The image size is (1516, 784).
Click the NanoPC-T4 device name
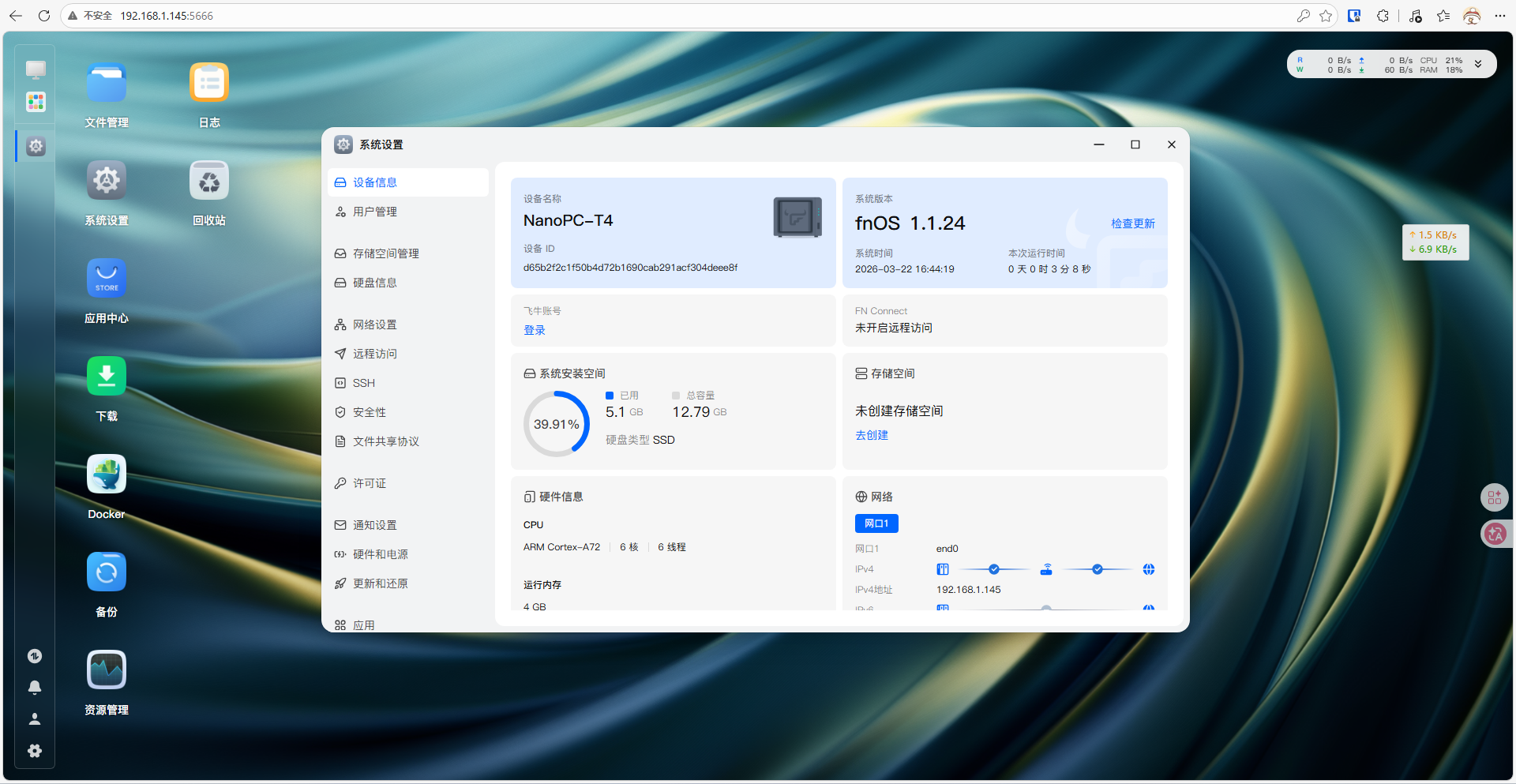click(x=568, y=220)
